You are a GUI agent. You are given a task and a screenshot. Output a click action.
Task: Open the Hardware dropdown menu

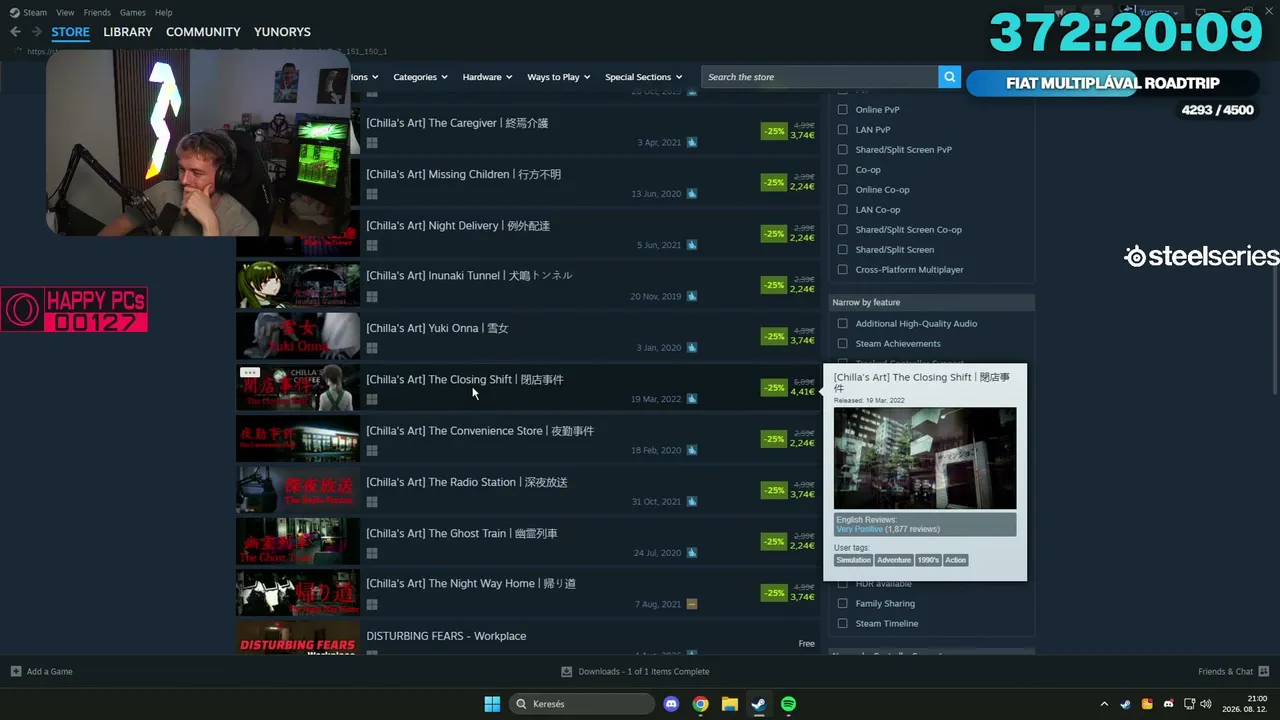pos(487,77)
